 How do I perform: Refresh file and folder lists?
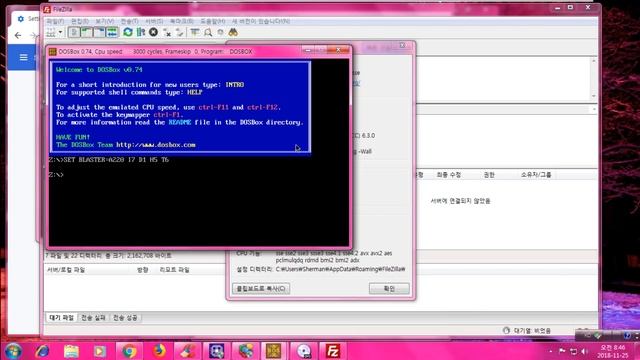tap(128, 32)
